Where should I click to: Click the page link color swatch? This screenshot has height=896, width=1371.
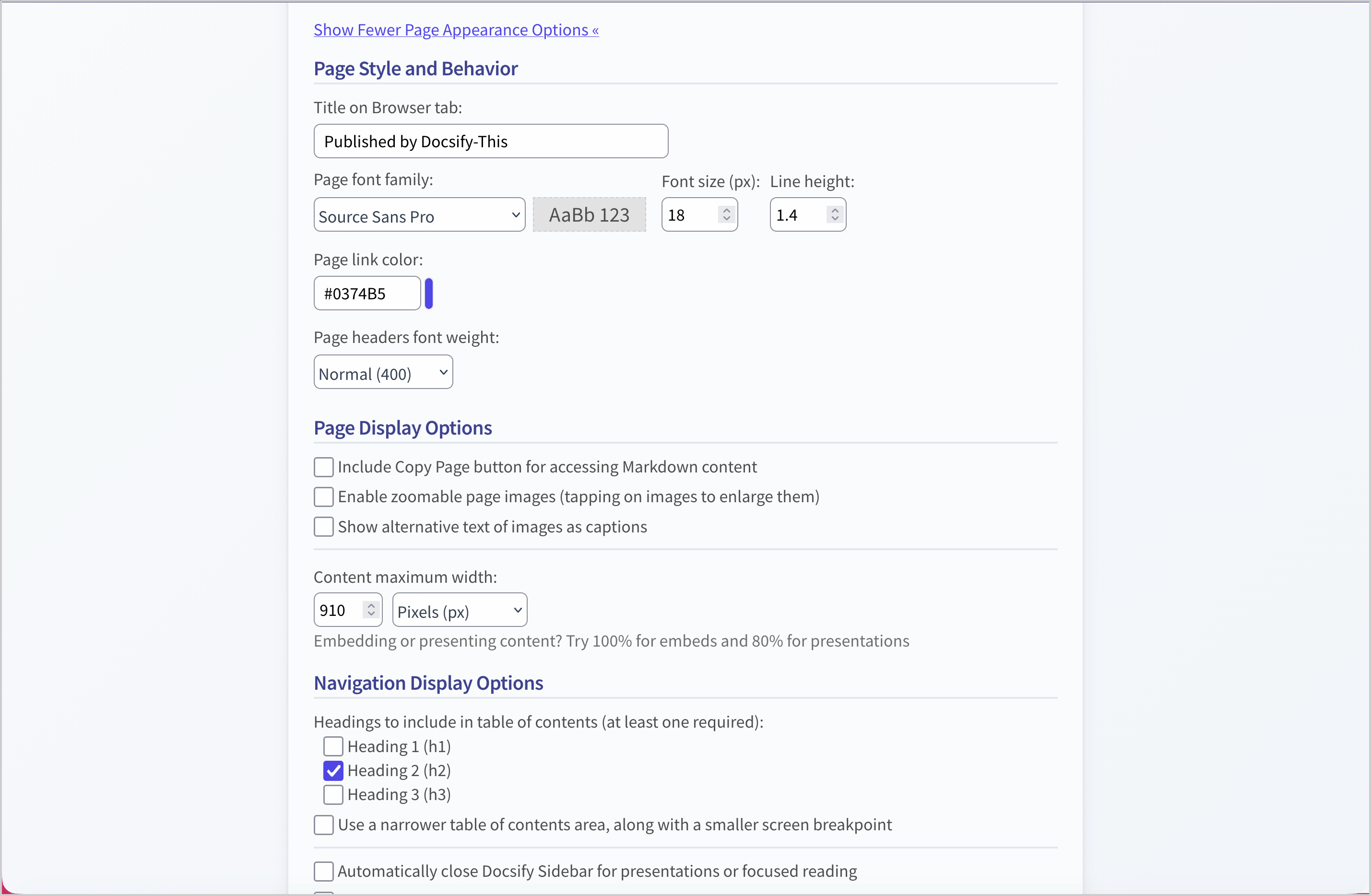(x=429, y=293)
